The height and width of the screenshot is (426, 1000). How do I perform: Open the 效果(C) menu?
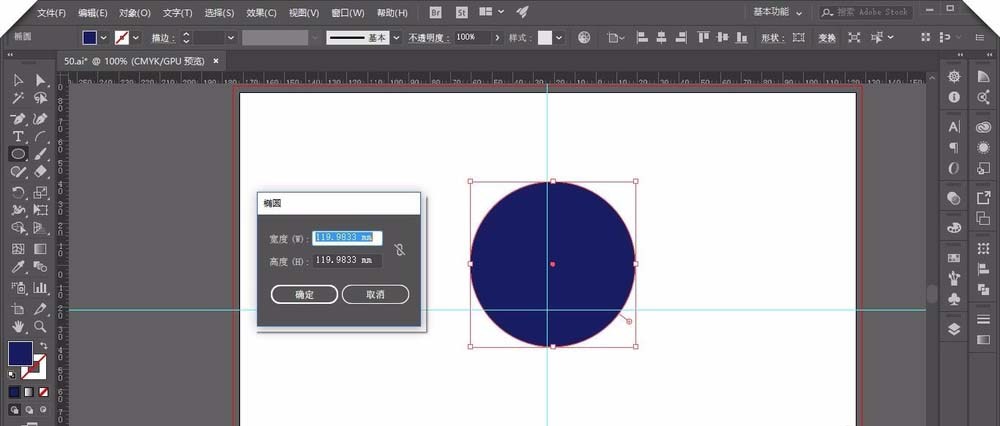point(261,13)
